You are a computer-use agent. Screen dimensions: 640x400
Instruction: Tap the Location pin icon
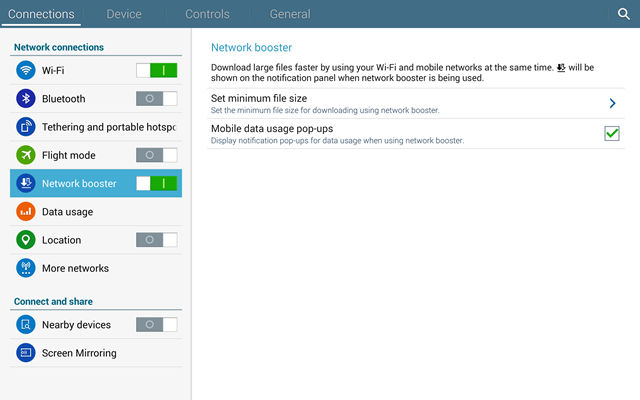point(26,240)
